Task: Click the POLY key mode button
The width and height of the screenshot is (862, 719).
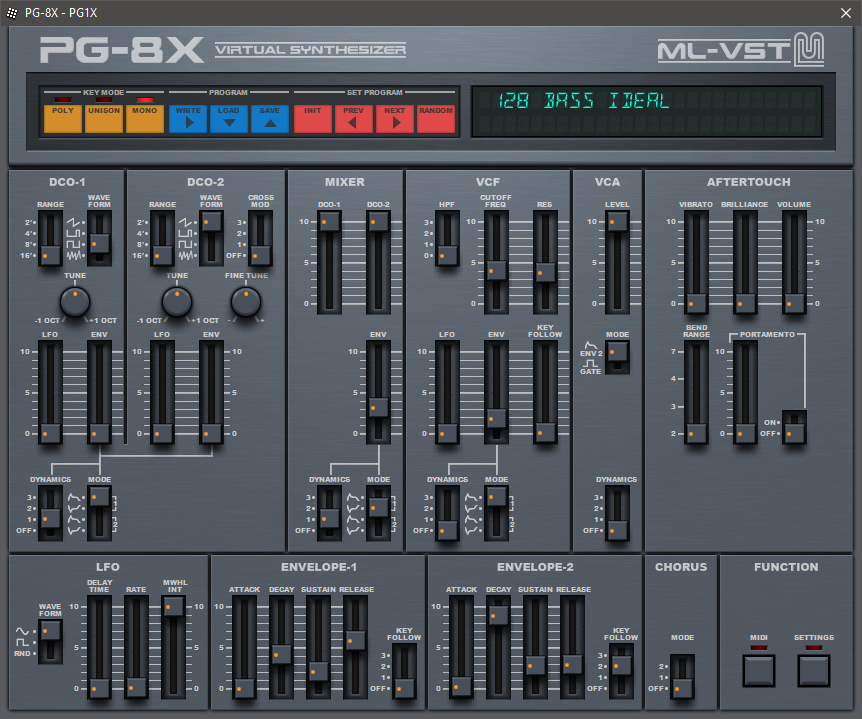Action: point(63,119)
